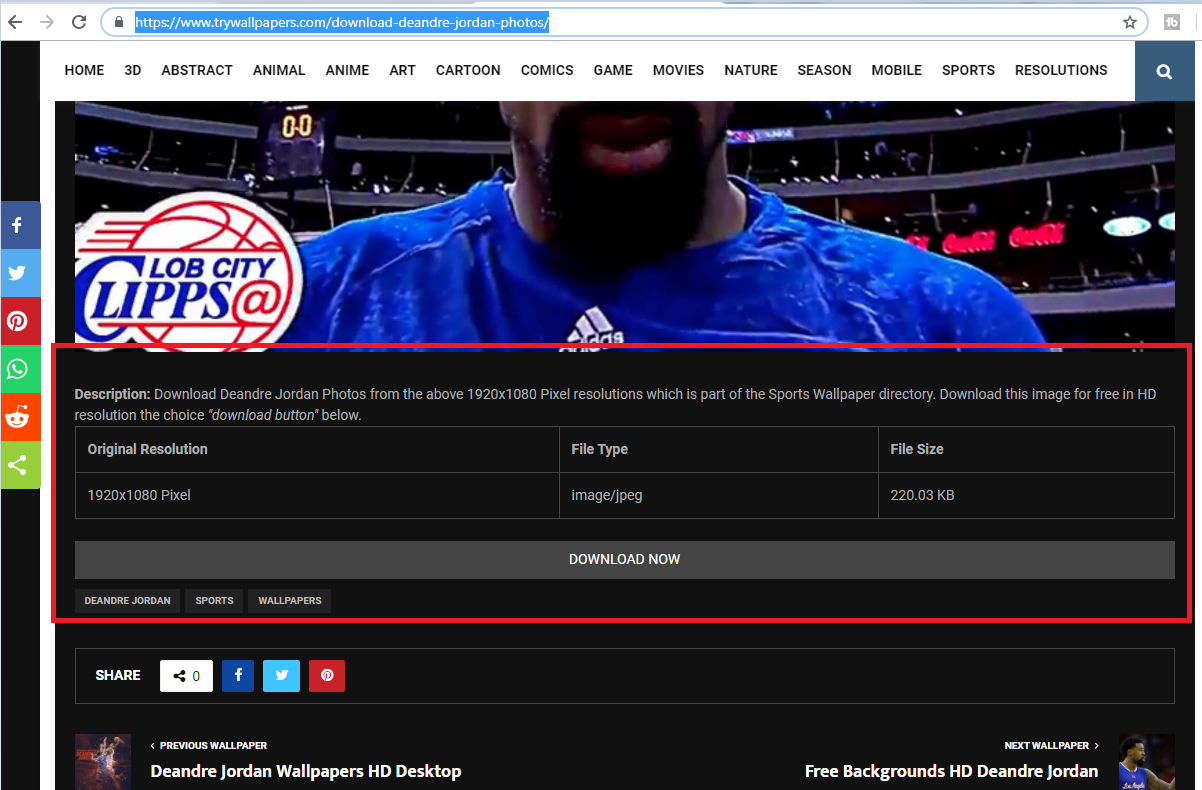Select the WALLPAPERS tag
This screenshot has height=790, width=1202.
click(x=290, y=601)
